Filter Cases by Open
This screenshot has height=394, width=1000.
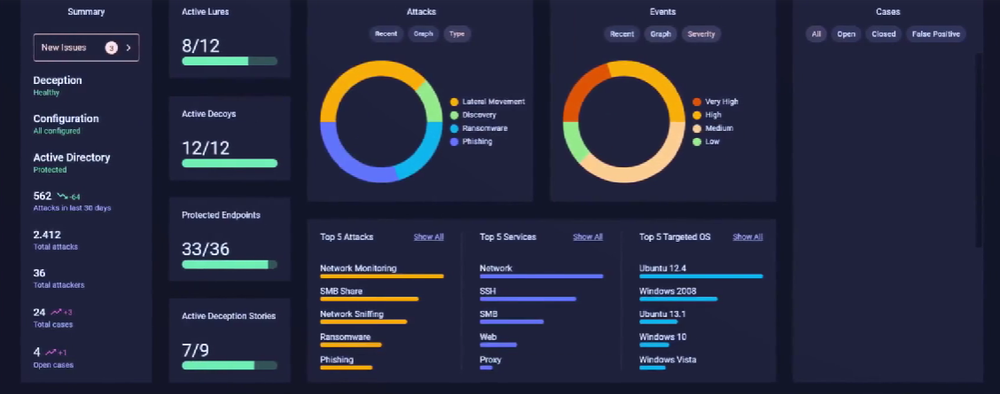click(x=846, y=34)
